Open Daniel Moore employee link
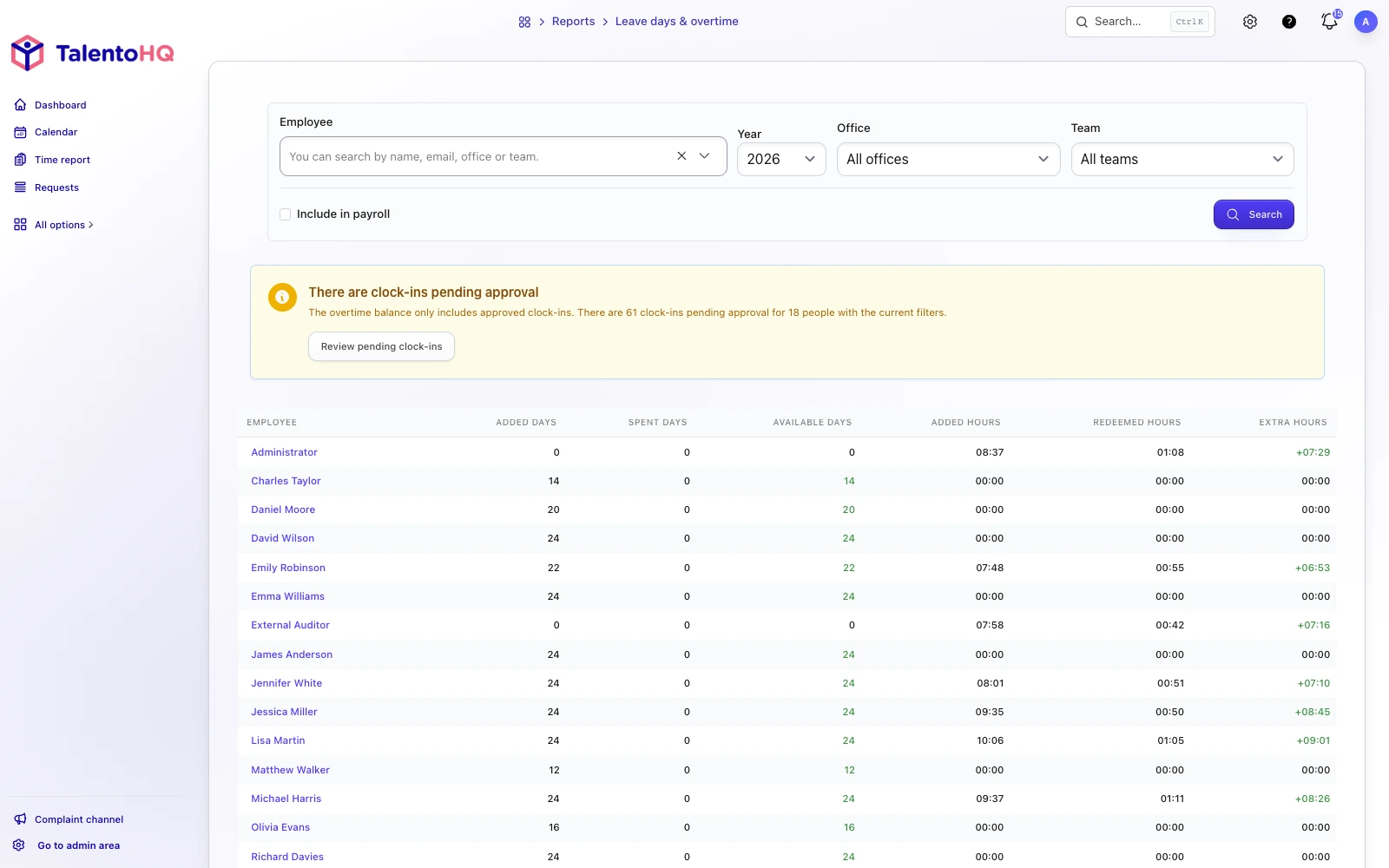The image size is (1389, 868). (x=283, y=510)
